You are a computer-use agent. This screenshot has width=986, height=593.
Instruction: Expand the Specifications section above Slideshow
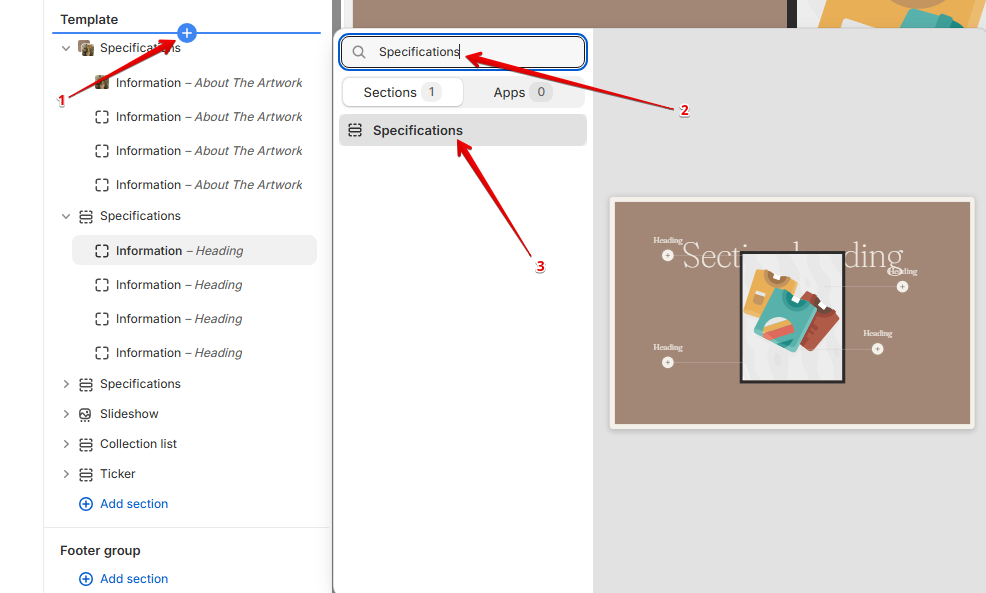(x=66, y=384)
